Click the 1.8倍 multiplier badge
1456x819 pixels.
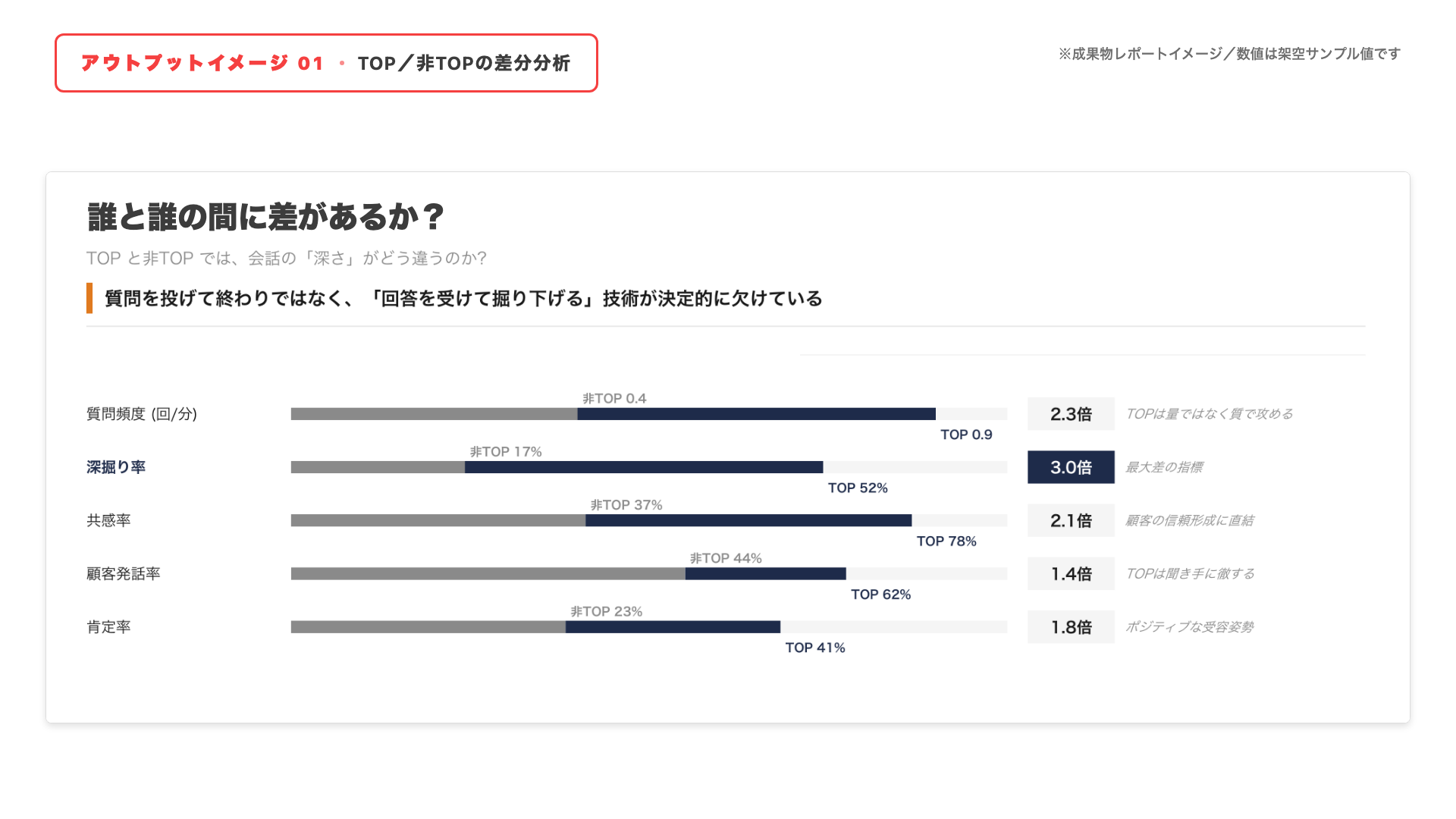pyautogui.click(x=1070, y=627)
